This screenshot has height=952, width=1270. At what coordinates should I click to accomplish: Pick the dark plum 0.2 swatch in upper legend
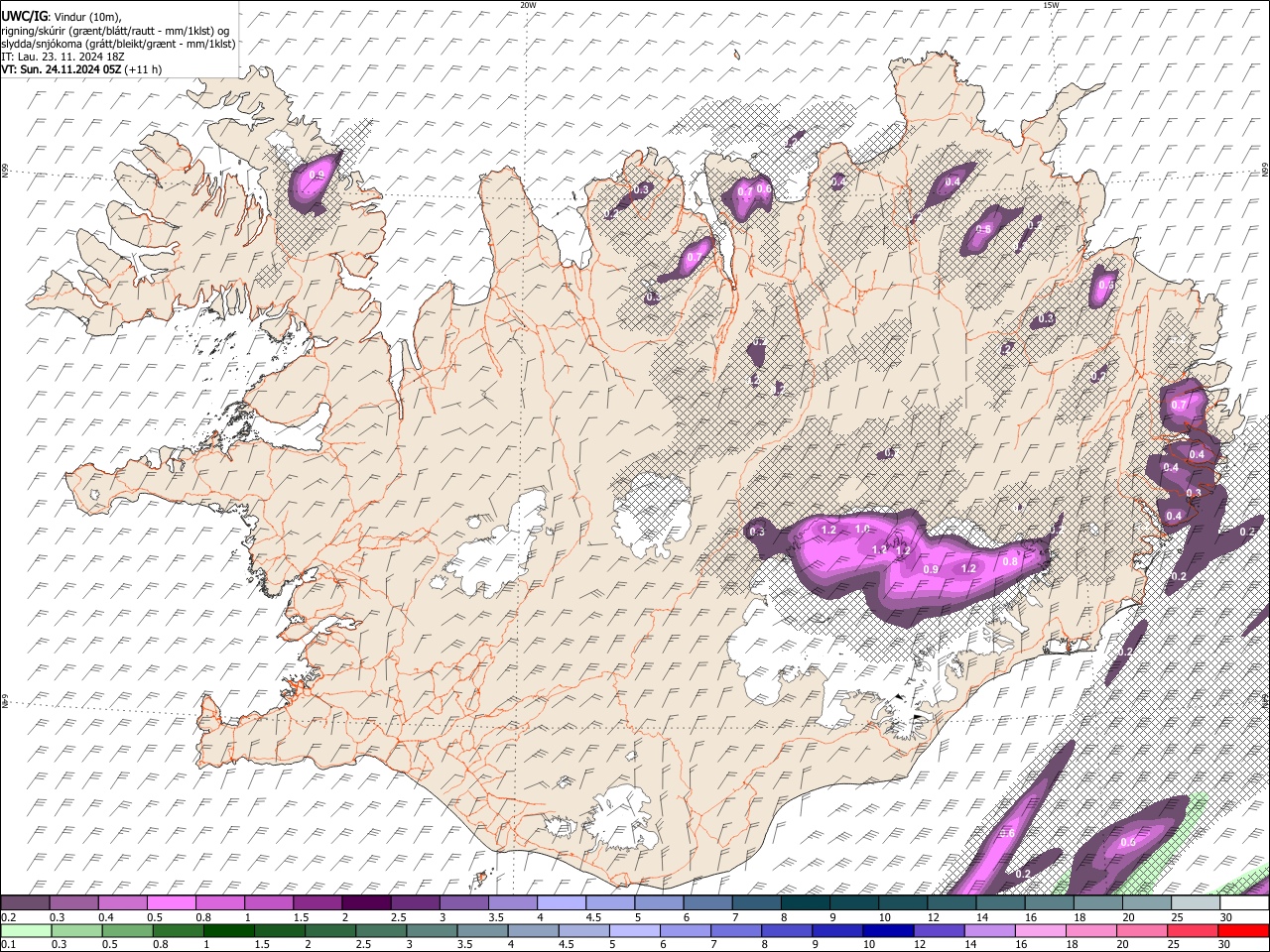pos(25,903)
